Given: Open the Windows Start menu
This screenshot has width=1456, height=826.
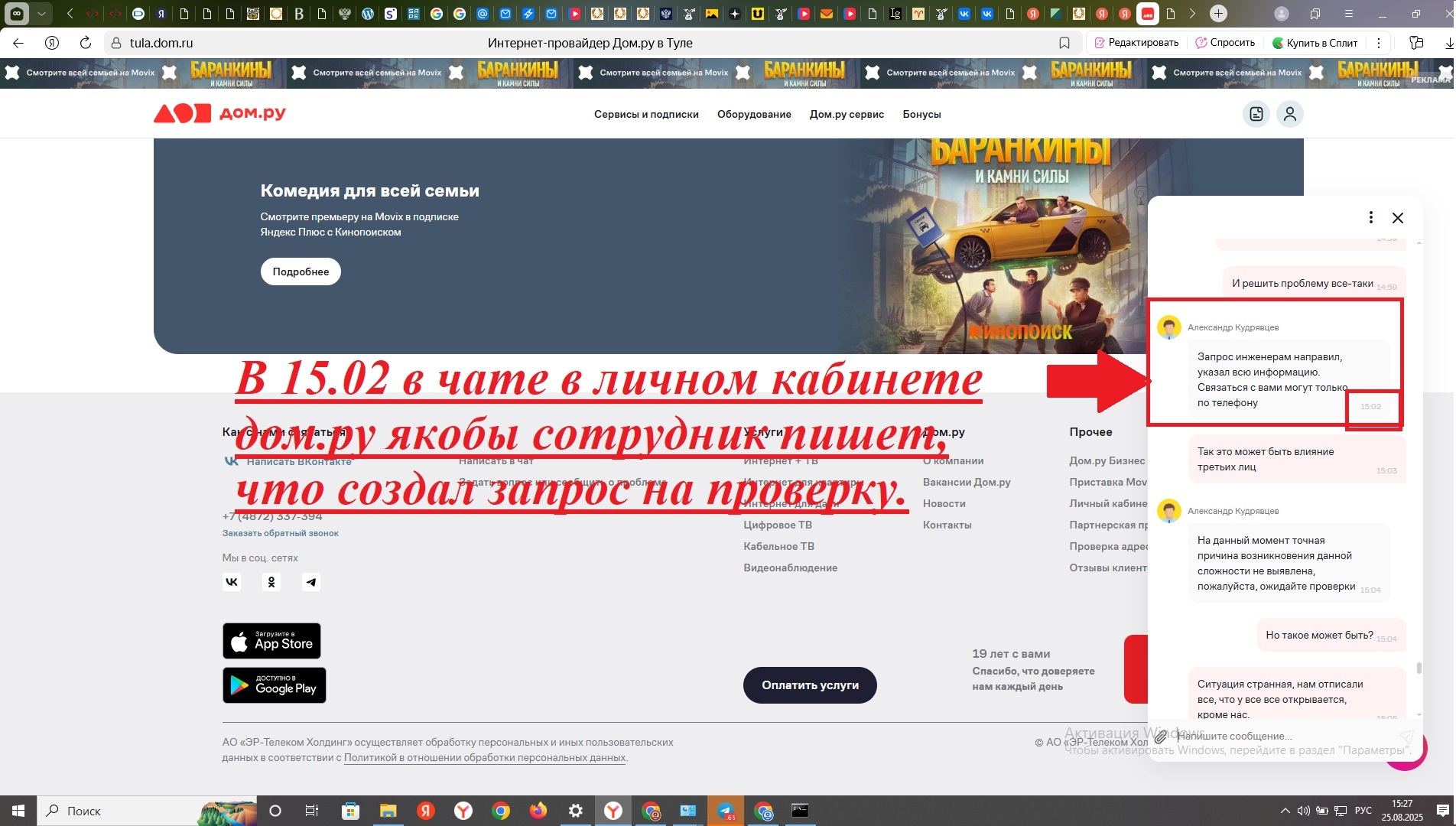Looking at the screenshot, I should pos(18,811).
